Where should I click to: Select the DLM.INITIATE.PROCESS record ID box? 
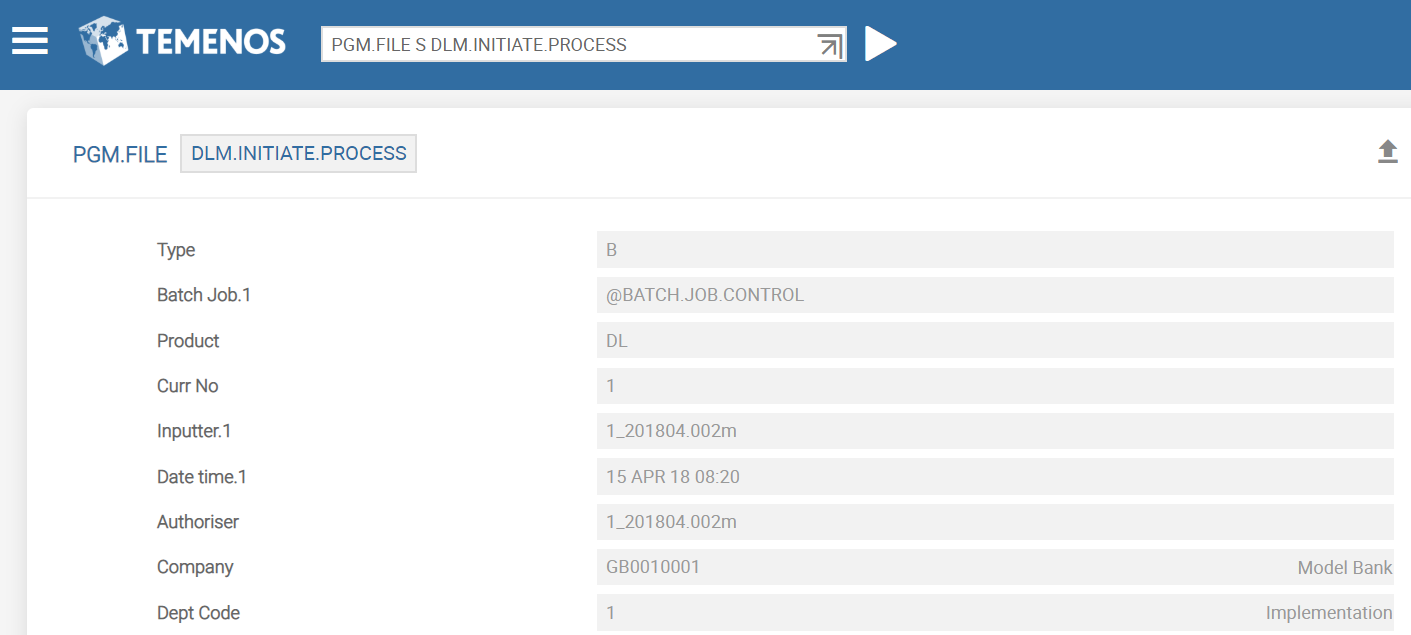tap(298, 154)
